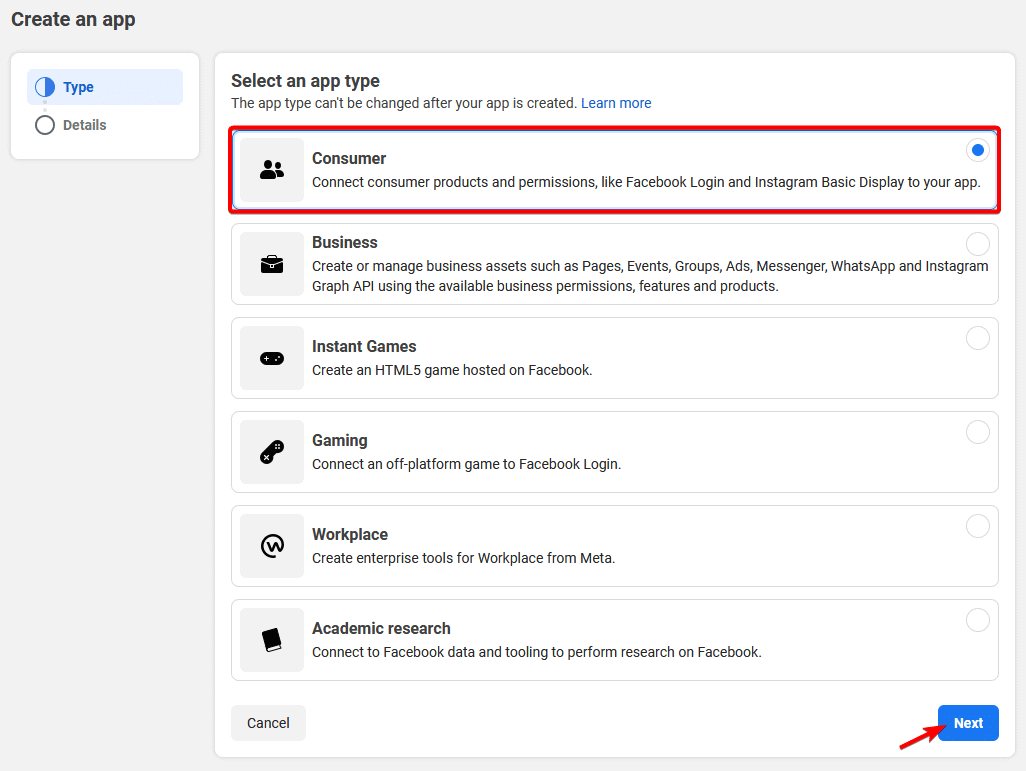Select the Consumer radio button
This screenshot has height=771, width=1026.
[x=977, y=150]
